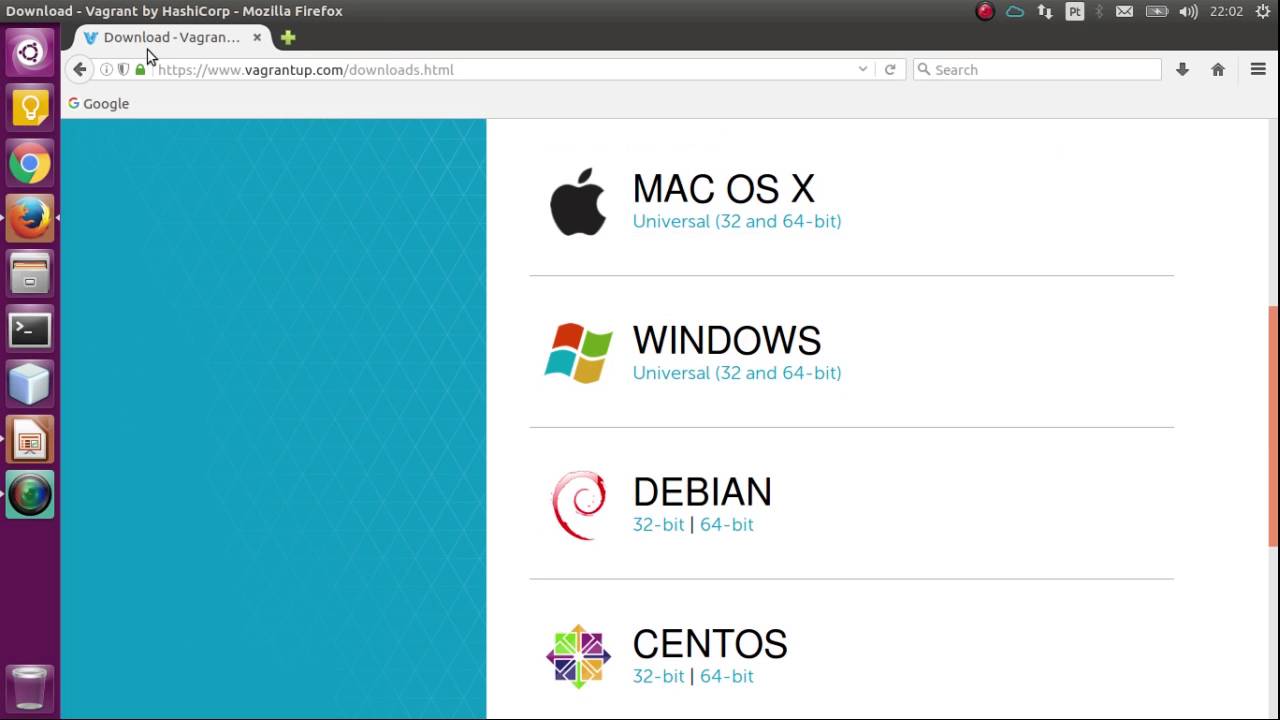Download Debian 64-bit package
This screenshot has width=1280, height=720.
tap(727, 525)
